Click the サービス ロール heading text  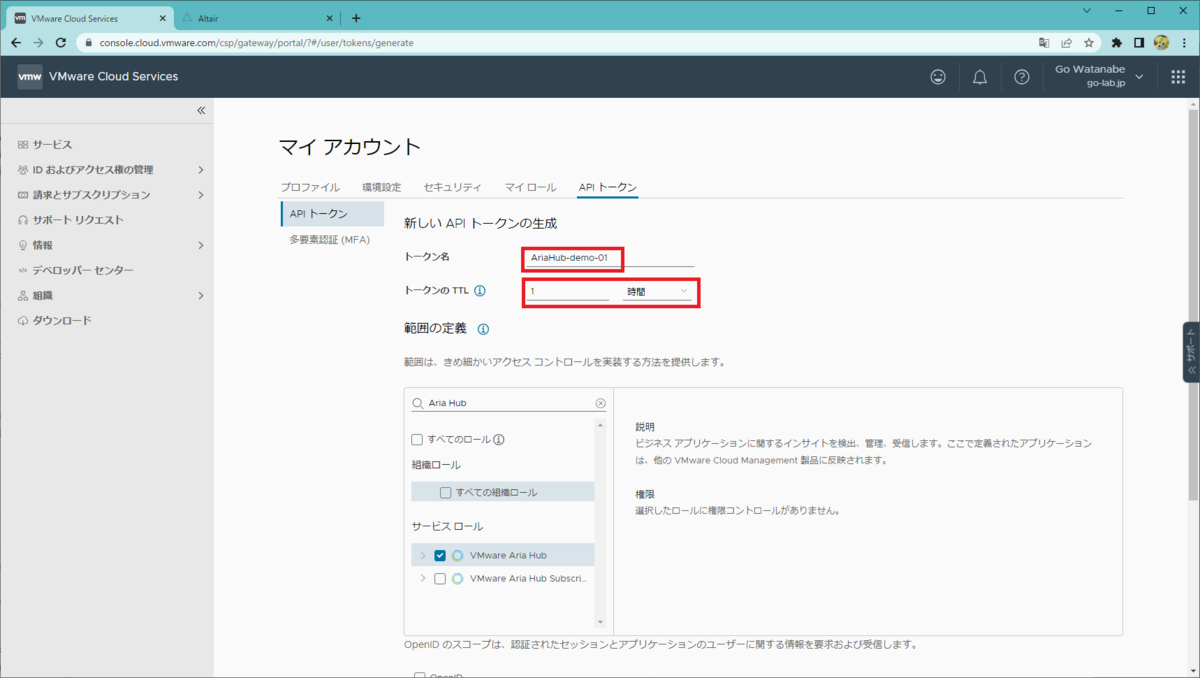[x=447, y=526]
